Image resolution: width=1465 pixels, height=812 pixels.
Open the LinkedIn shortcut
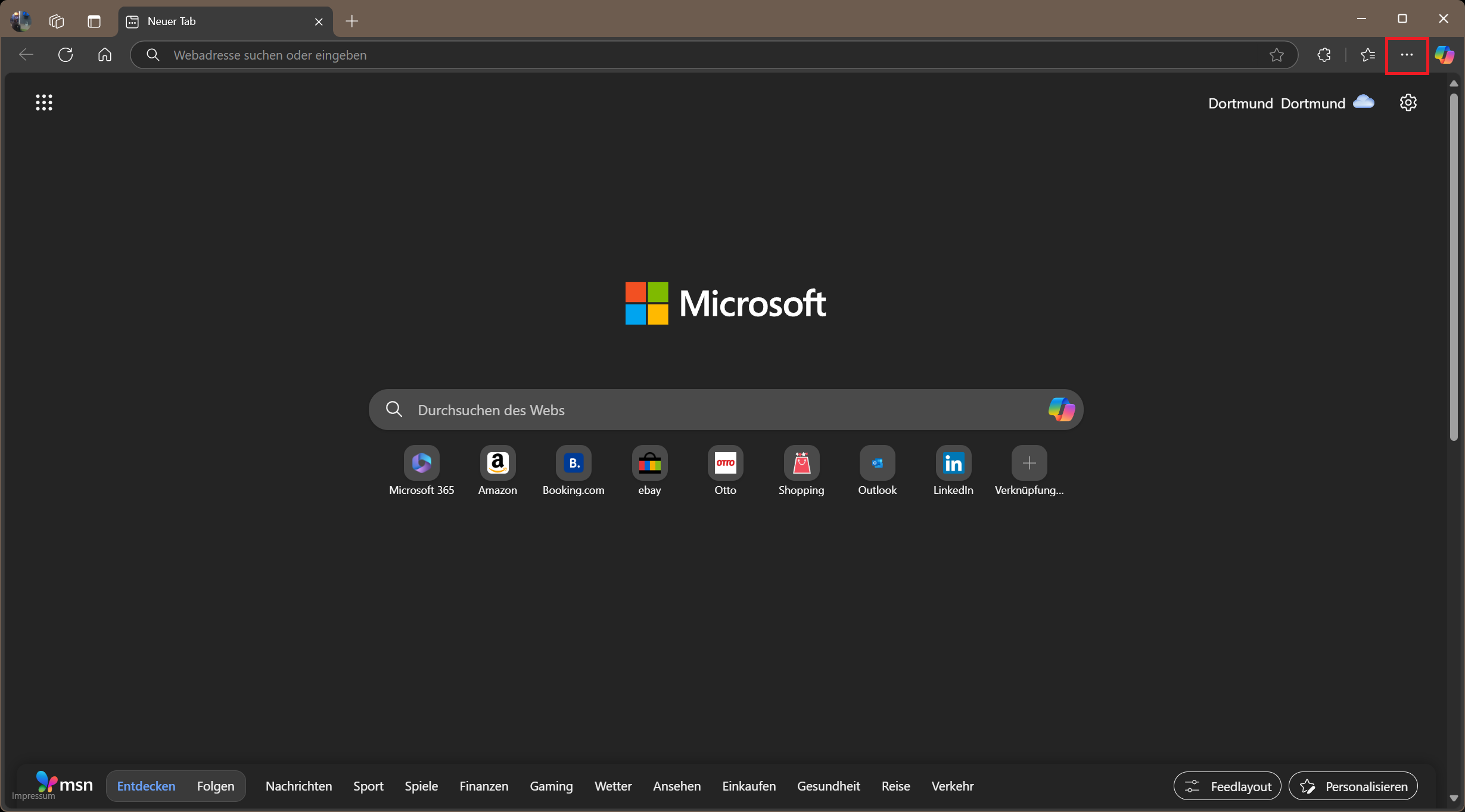click(x=954, y=471)
